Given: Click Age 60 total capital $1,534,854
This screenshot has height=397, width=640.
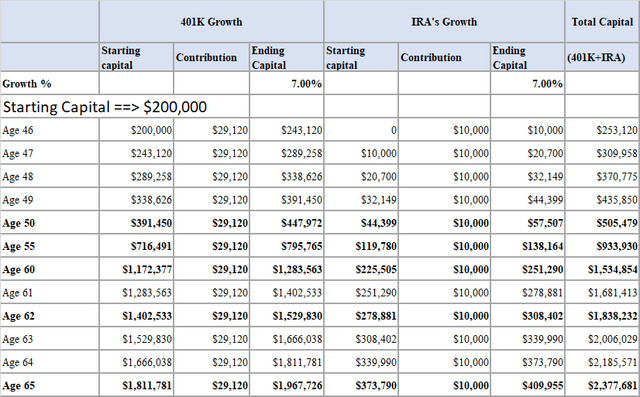Looking at the screenshot, I should (602, 270).
